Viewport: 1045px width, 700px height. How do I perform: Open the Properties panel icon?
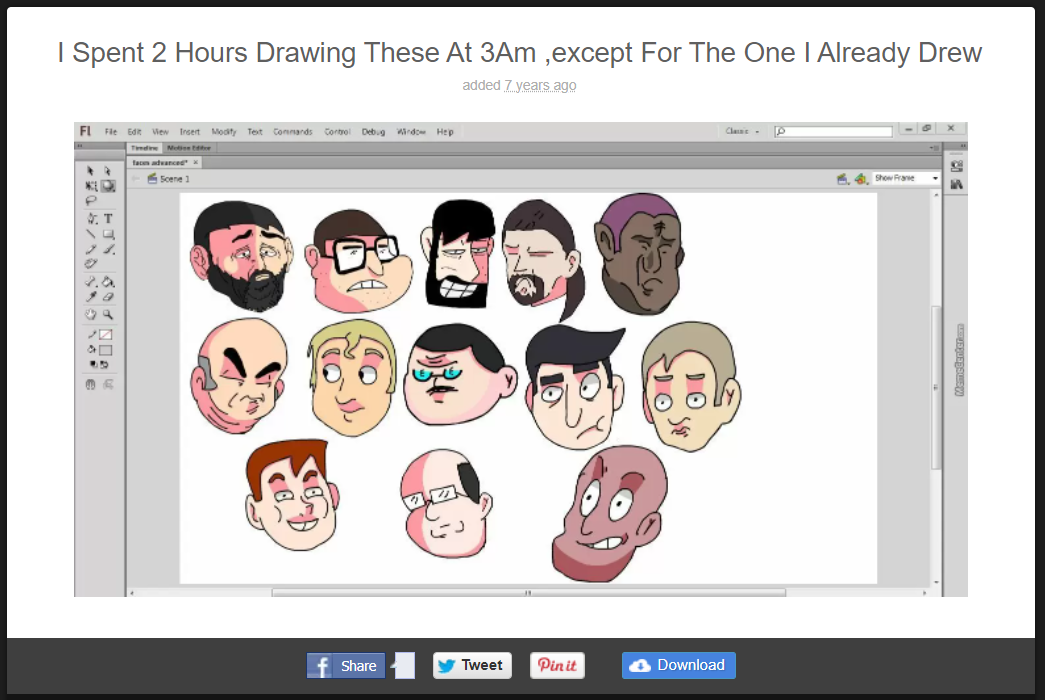click(x=957, y=166)
